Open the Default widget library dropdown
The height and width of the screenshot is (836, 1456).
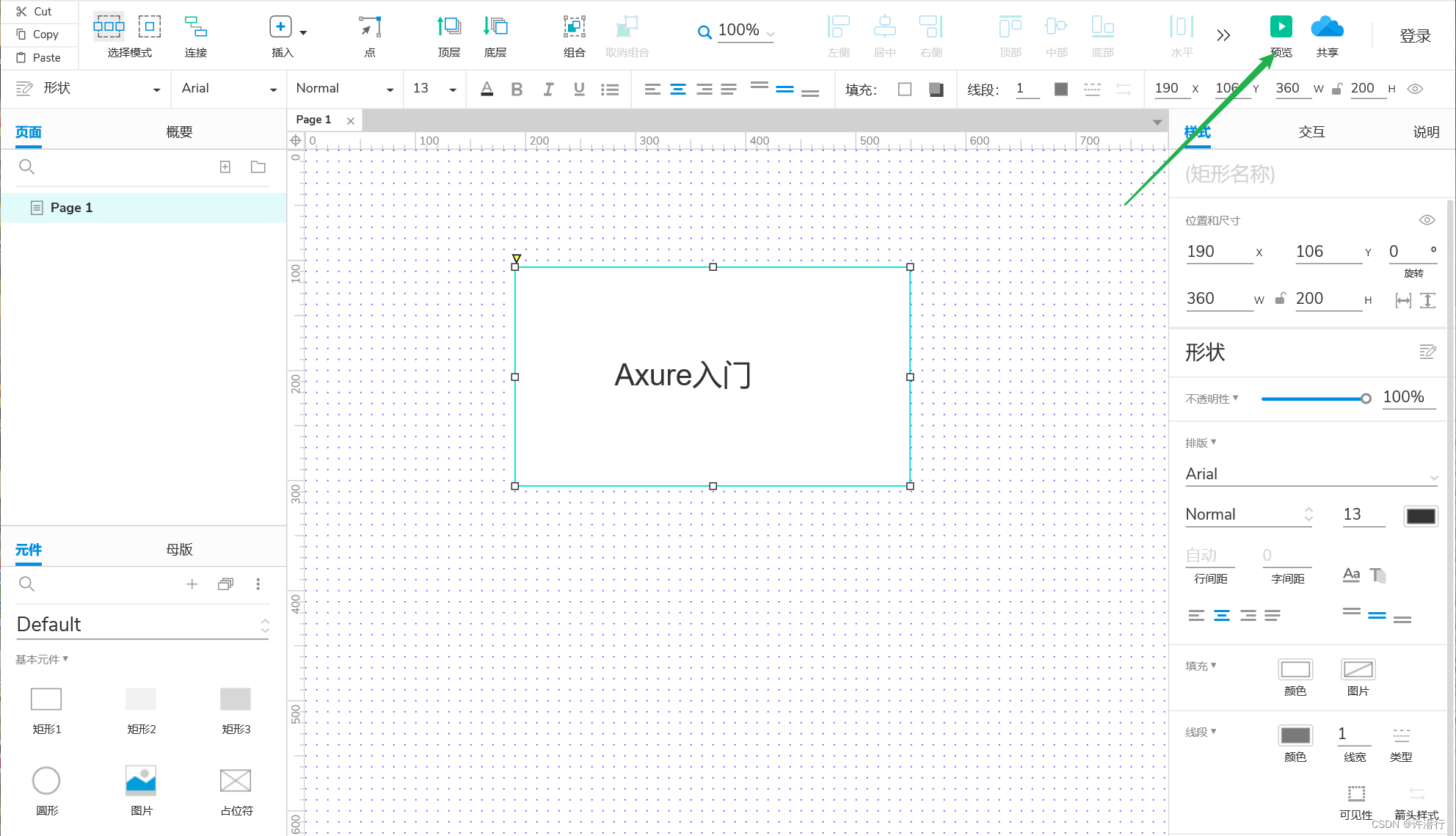[x=143, y=625]
